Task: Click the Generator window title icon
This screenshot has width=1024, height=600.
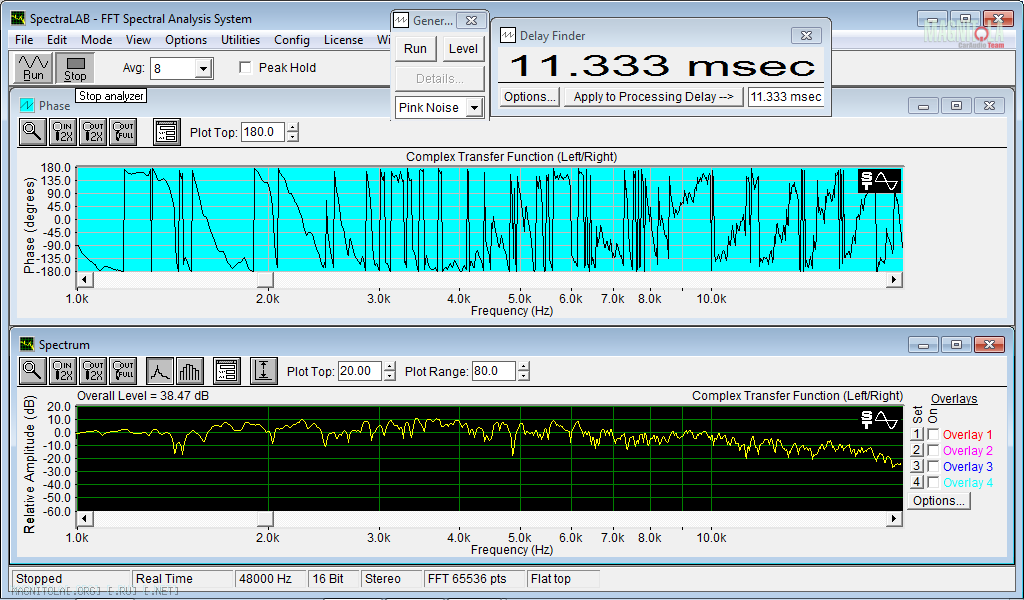Action: tap(401, 20)
